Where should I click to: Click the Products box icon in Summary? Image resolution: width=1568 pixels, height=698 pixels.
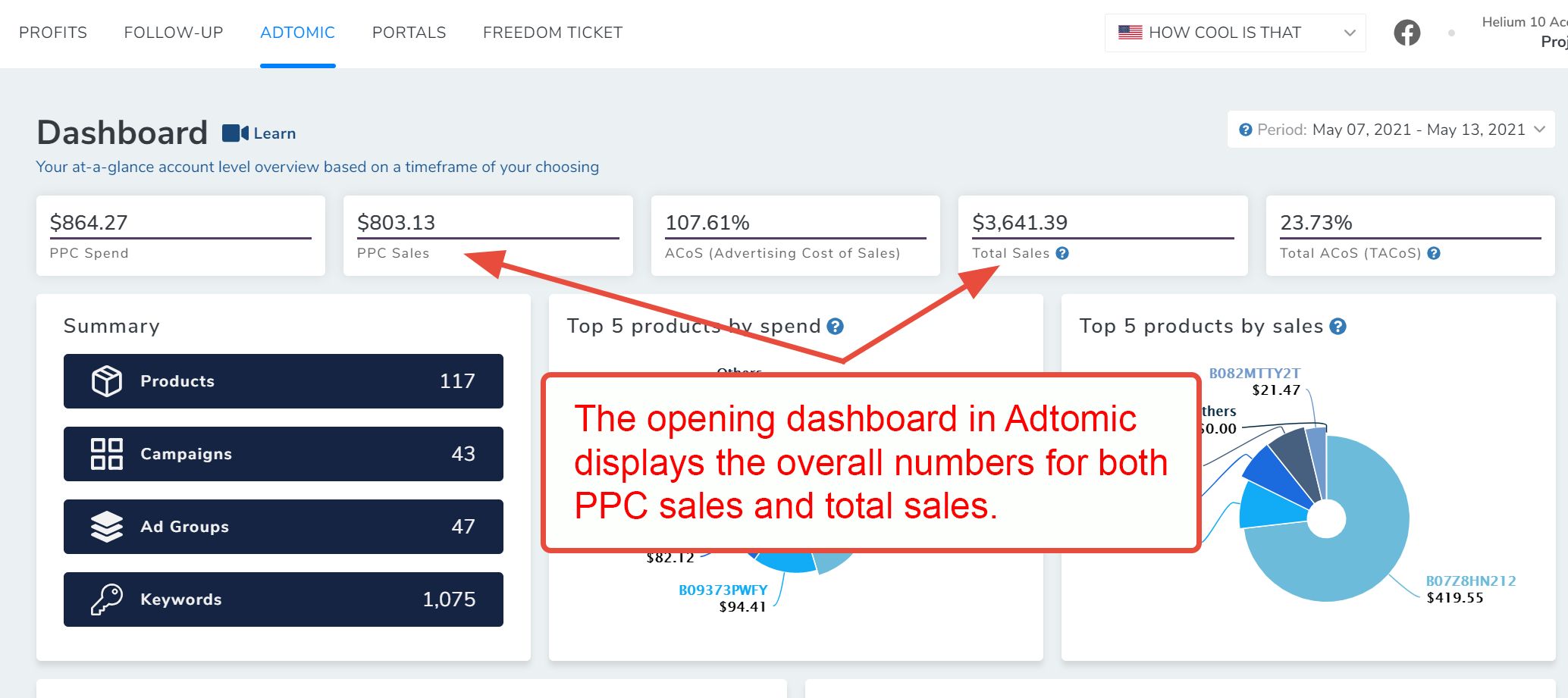pyautogui.click(x=108, y=381)
